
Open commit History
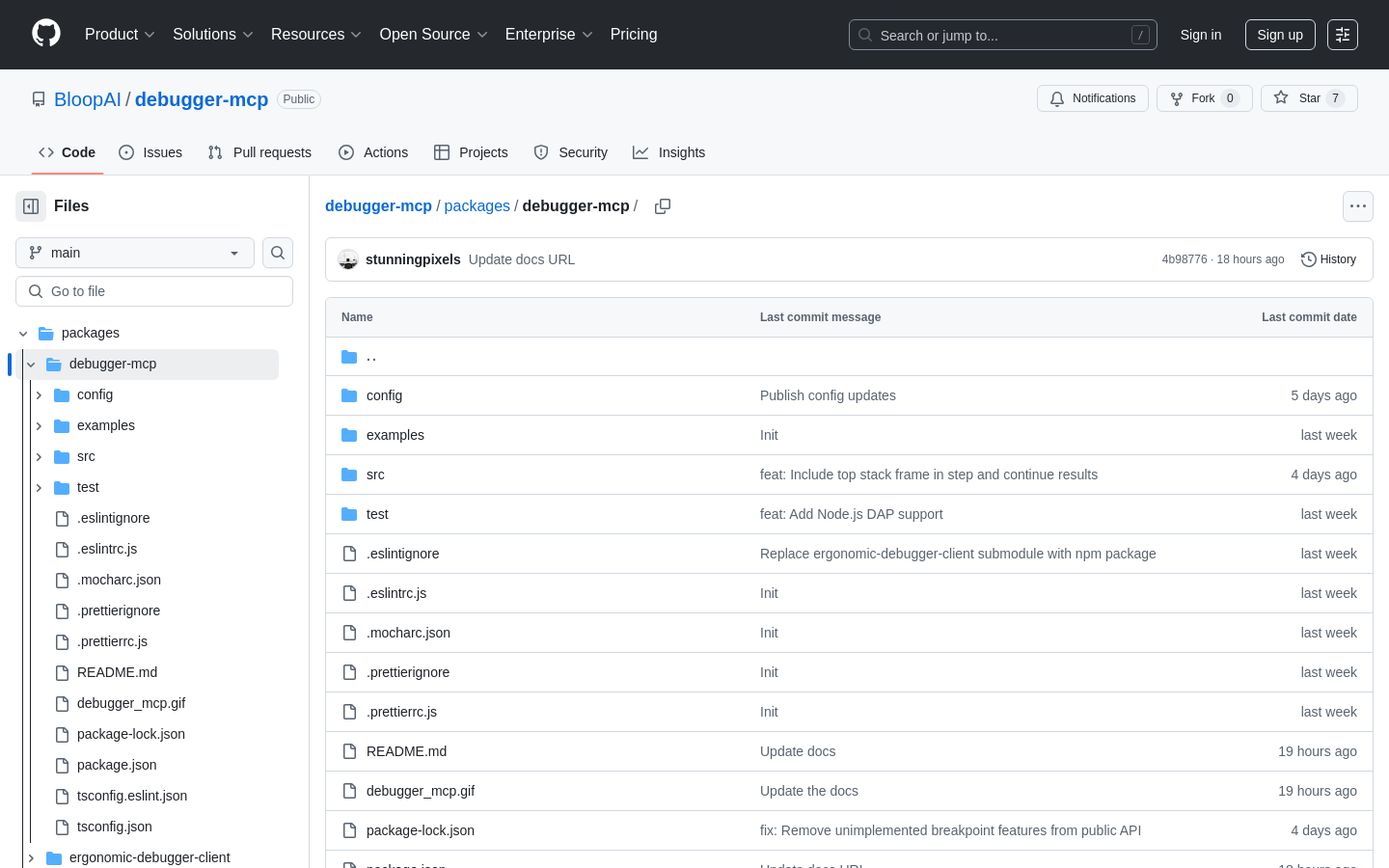point(1328,259)
